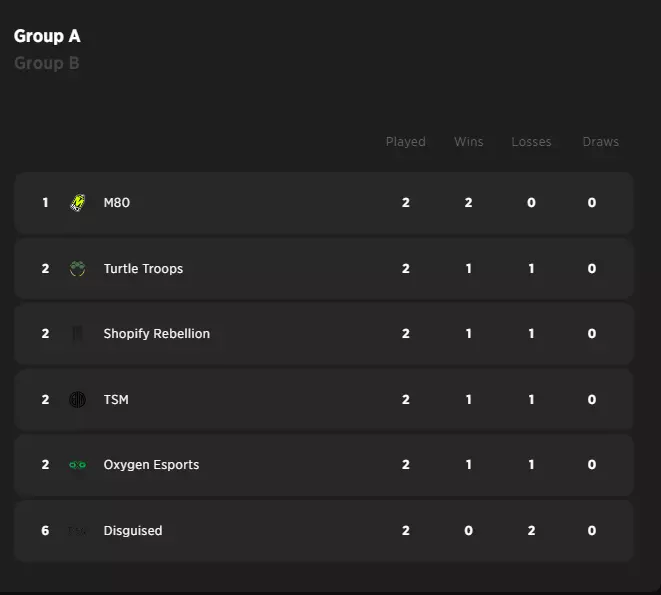
Task: Select TSM's wins value
Action: [468, 399]
